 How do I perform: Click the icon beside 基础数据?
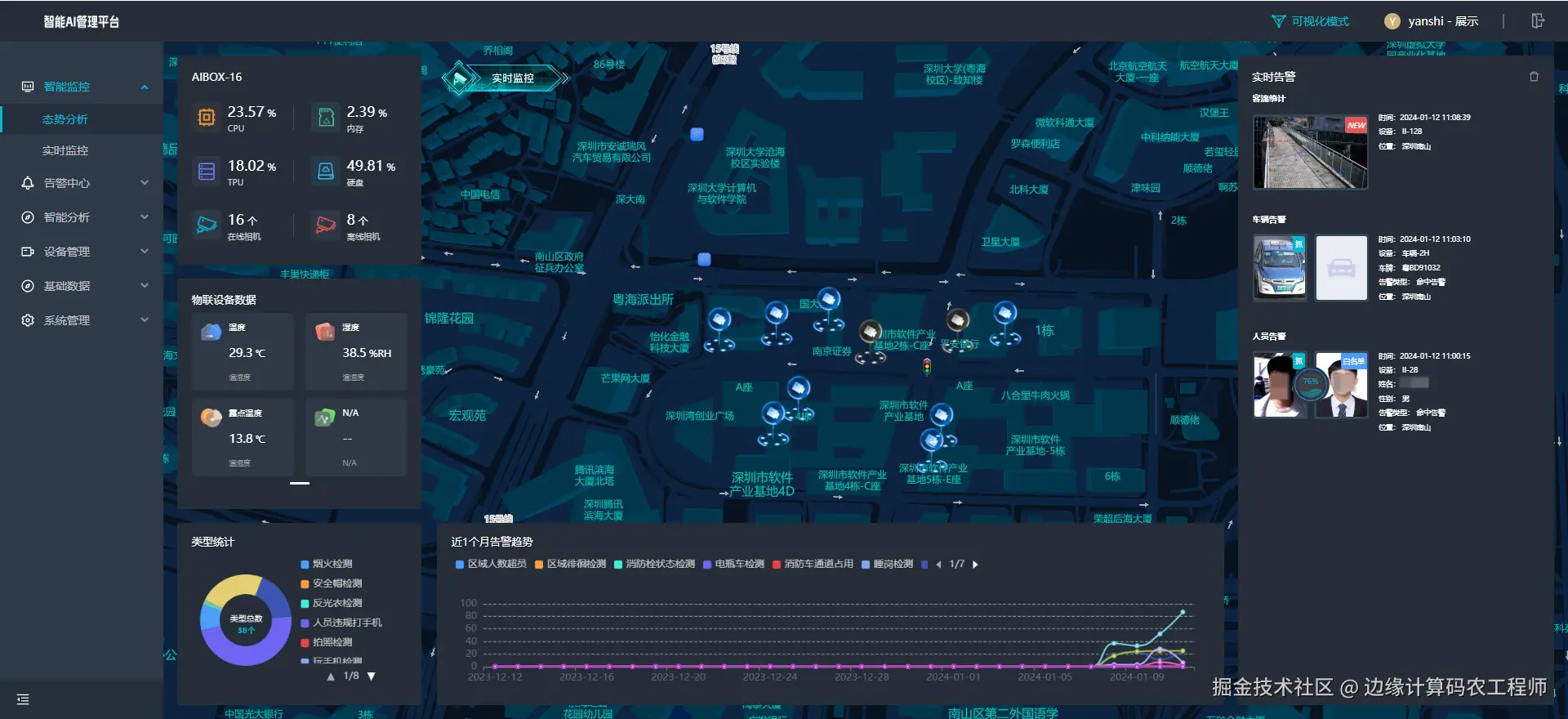(28, 286)
